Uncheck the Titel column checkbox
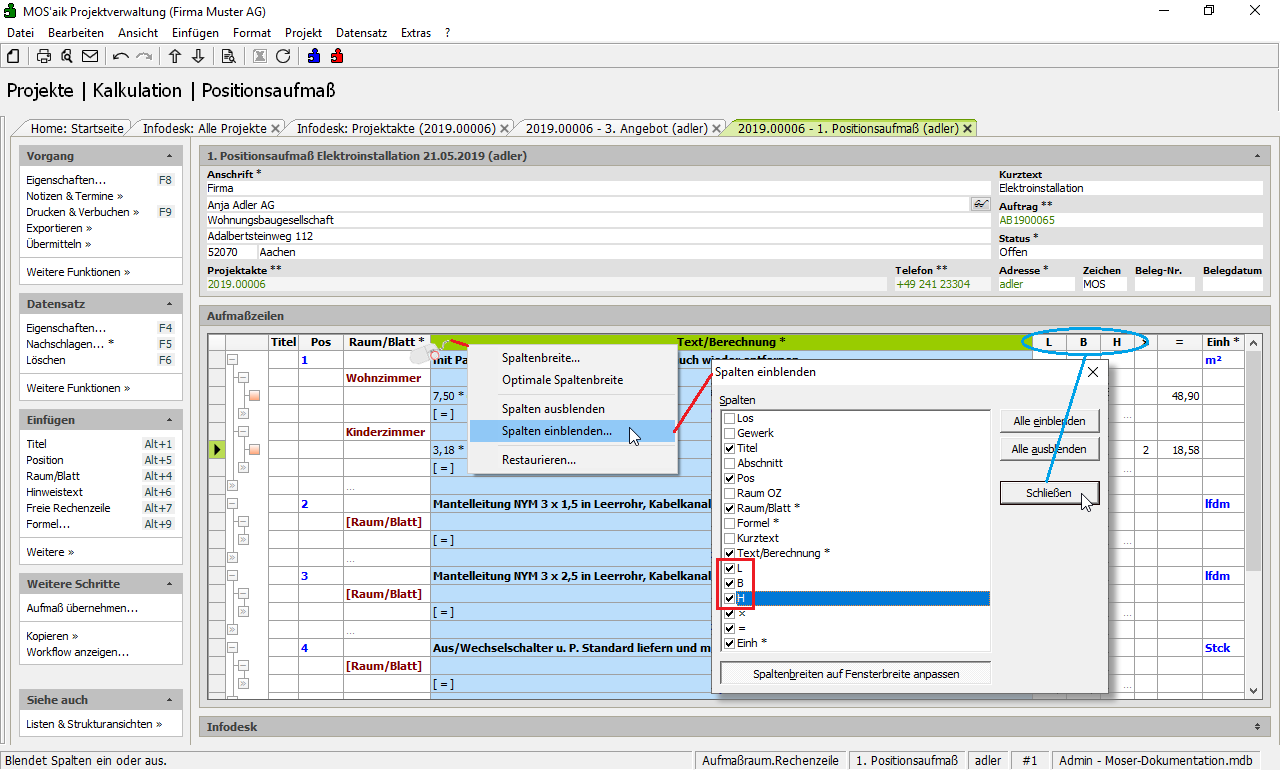1280x770 pixels. [x=730, y=448]
